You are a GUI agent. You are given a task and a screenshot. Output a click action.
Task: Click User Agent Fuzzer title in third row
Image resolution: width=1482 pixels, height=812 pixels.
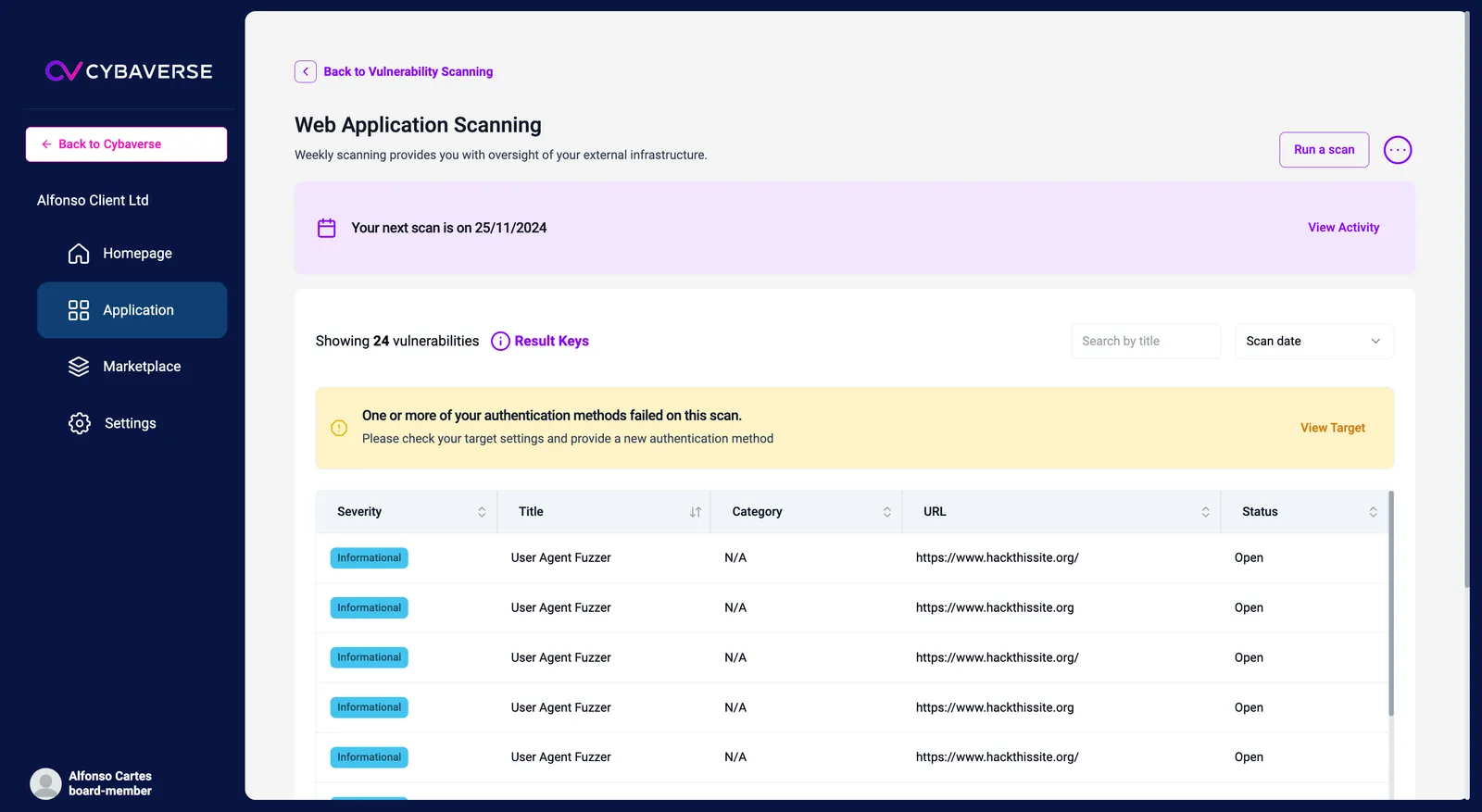560,657
